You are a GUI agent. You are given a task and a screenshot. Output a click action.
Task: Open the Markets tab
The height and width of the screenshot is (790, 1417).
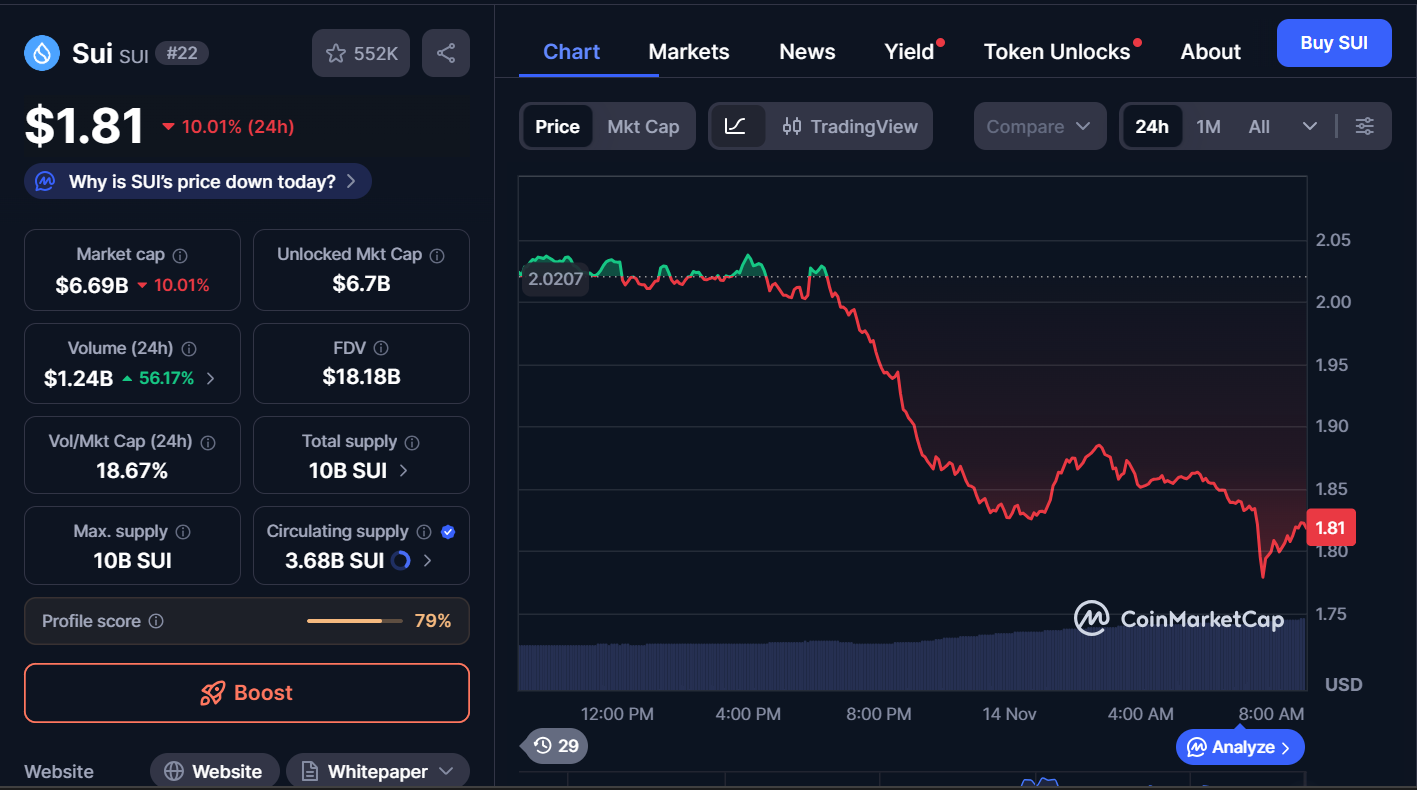pos(689,52)
